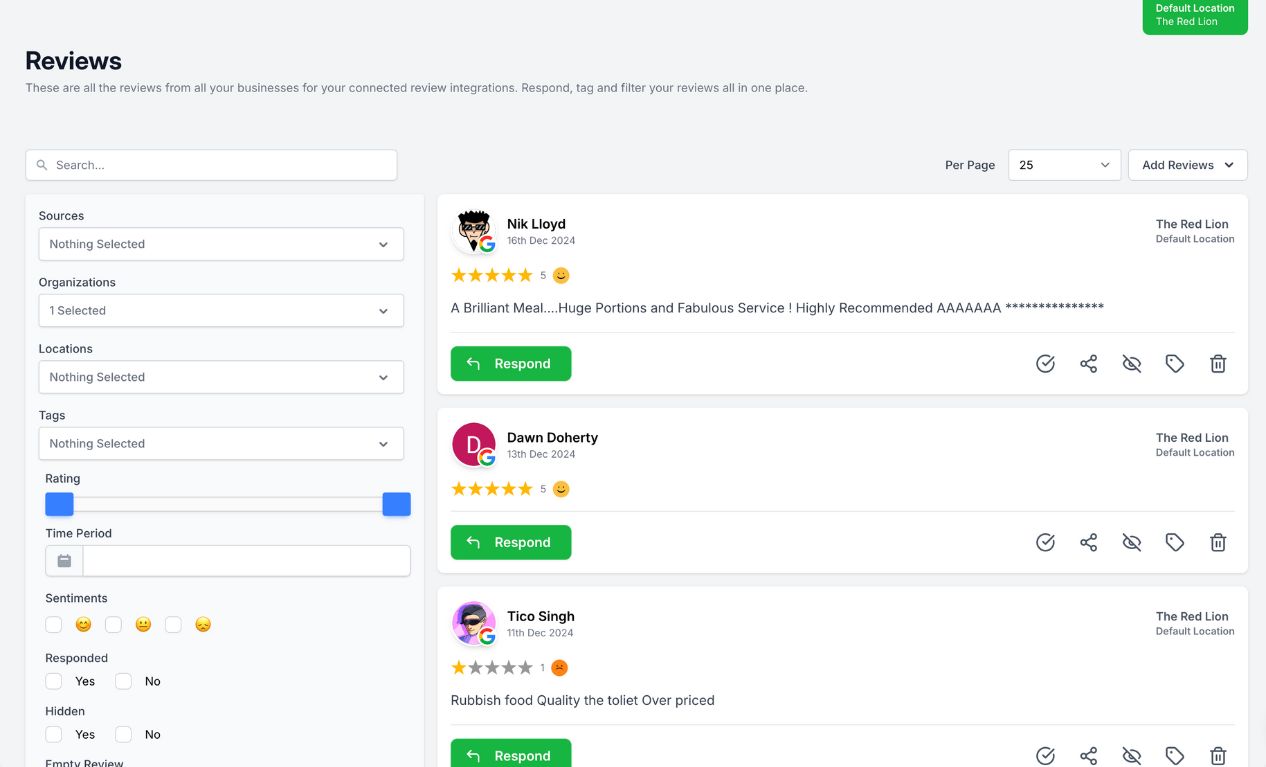
Task: Respond to Dawn Doherty's review
Action: [x=511, y=541]
